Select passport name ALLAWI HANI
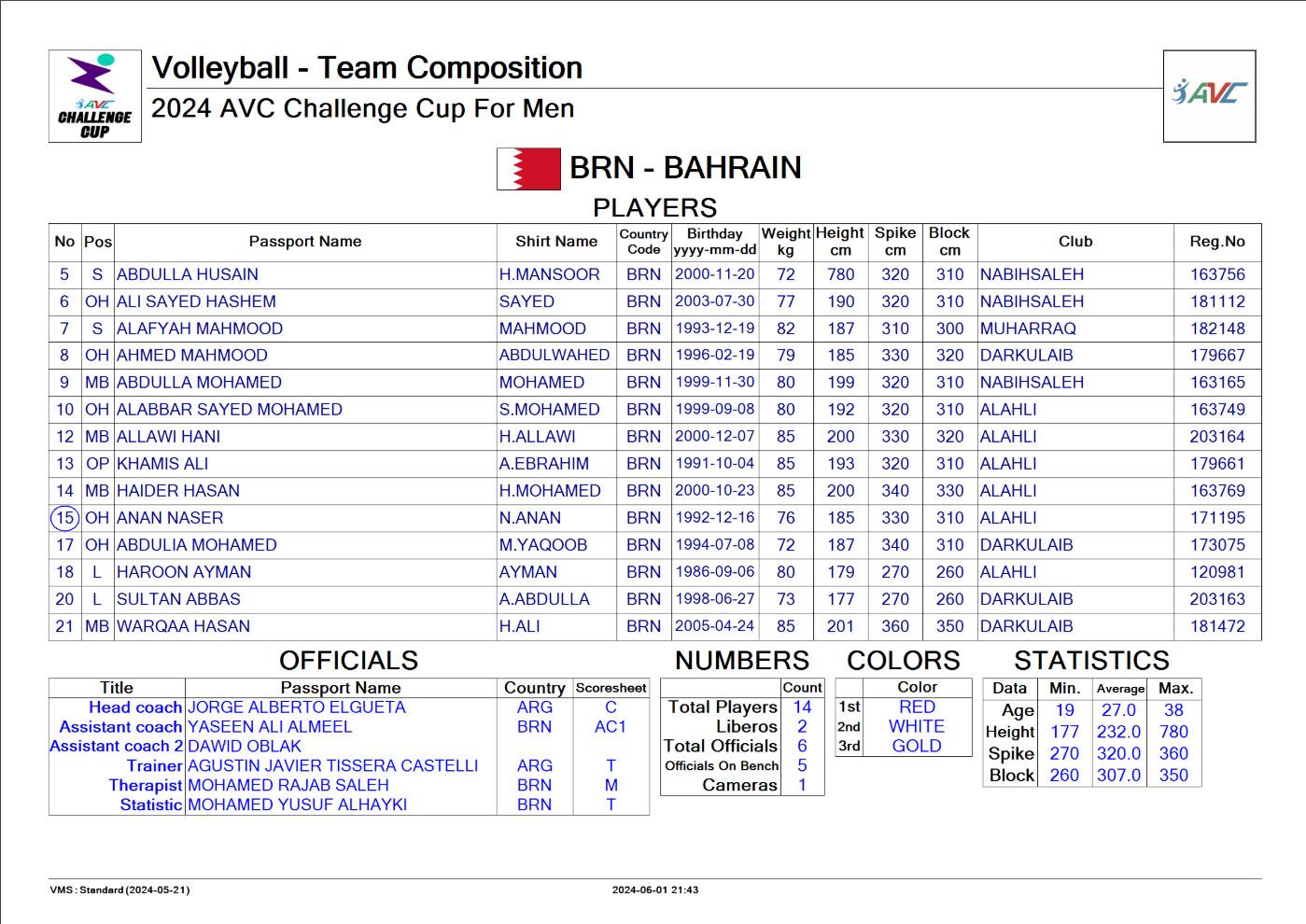The height and width of the screenshot is (924, 1306). [x=169, y=437]
